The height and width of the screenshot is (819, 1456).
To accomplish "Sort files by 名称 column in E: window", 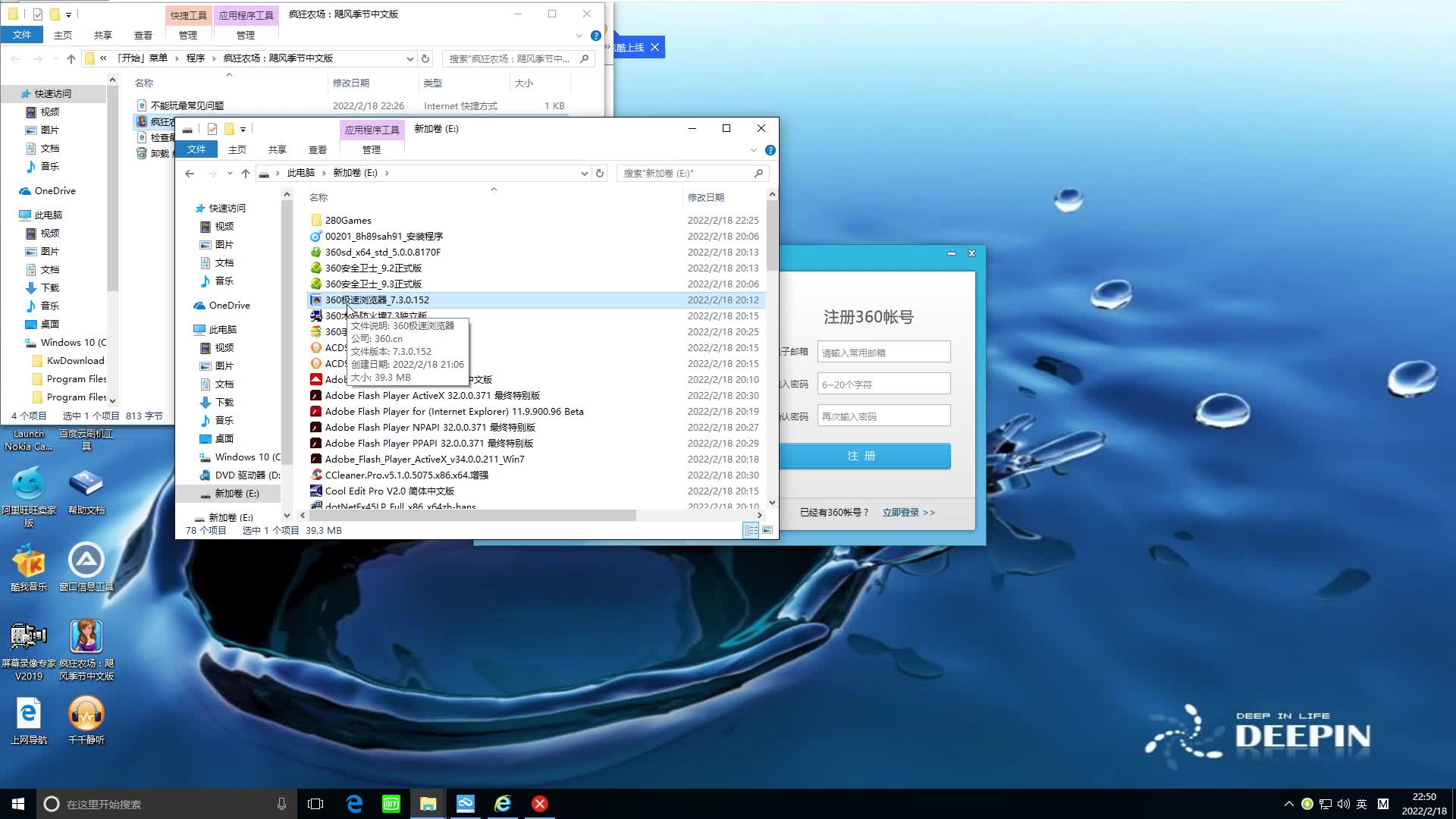I will [318, 197].
